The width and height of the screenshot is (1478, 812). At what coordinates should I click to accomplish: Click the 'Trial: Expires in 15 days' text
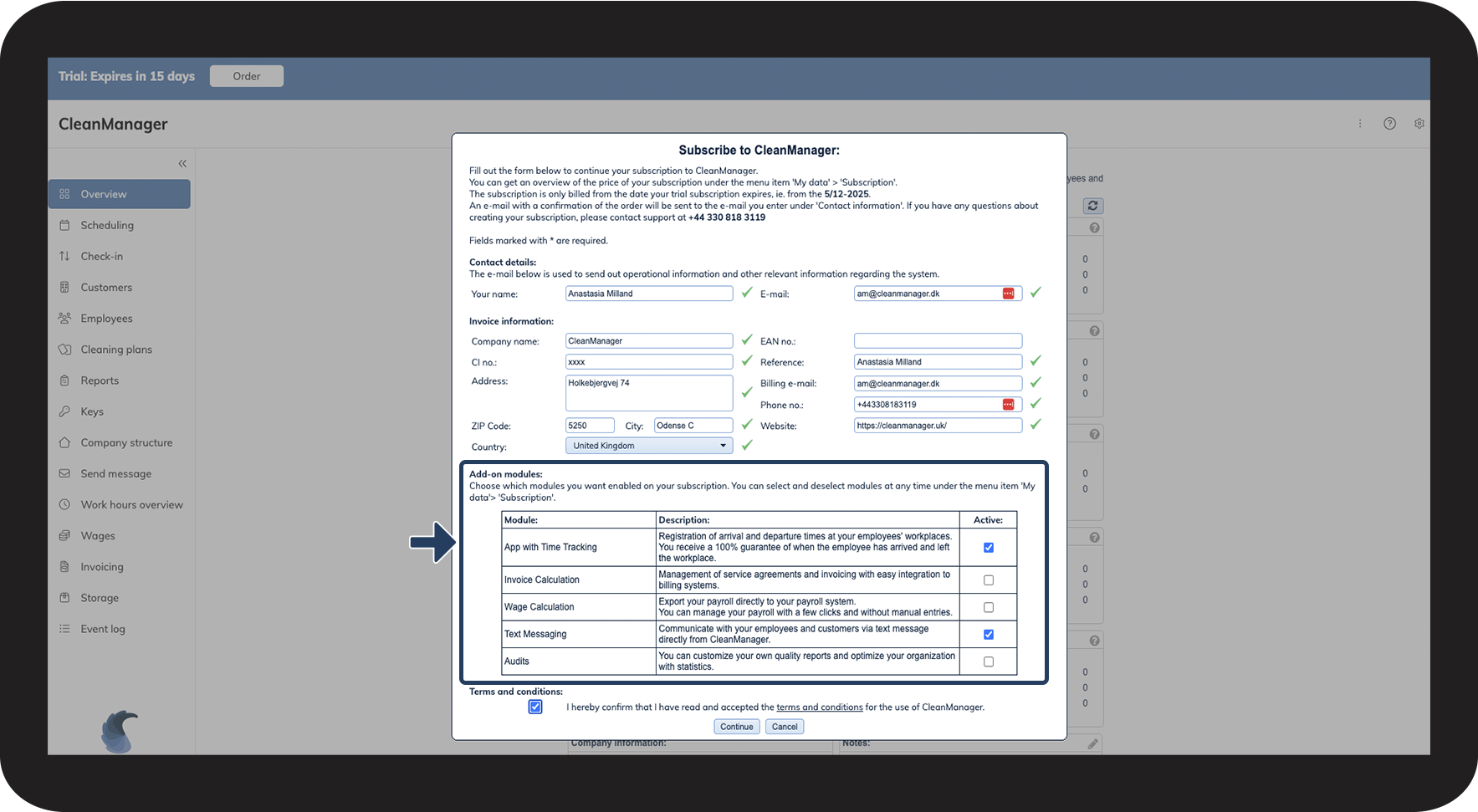click(x=126, y=76)
